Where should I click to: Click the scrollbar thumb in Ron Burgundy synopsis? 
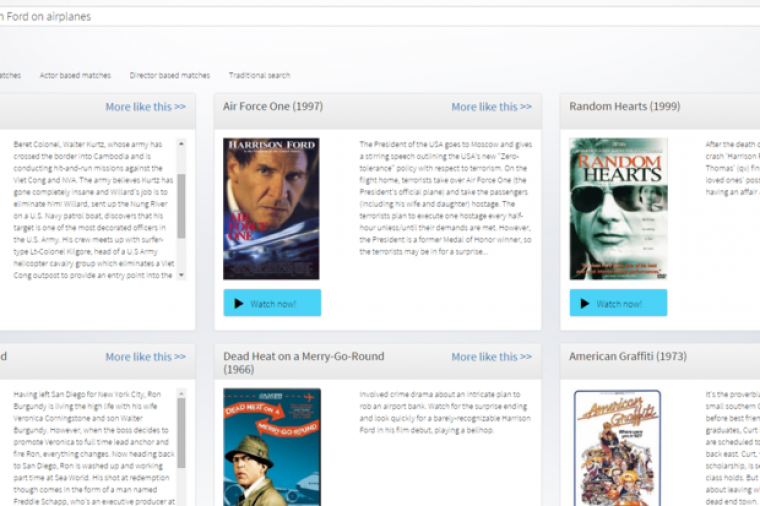pos(181,433)
